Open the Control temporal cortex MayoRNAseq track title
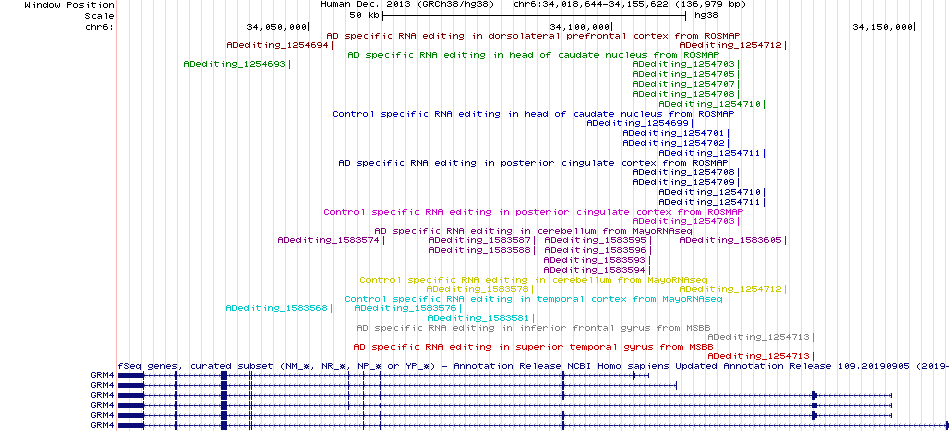The image size is (950, 431). pos(533,299)
